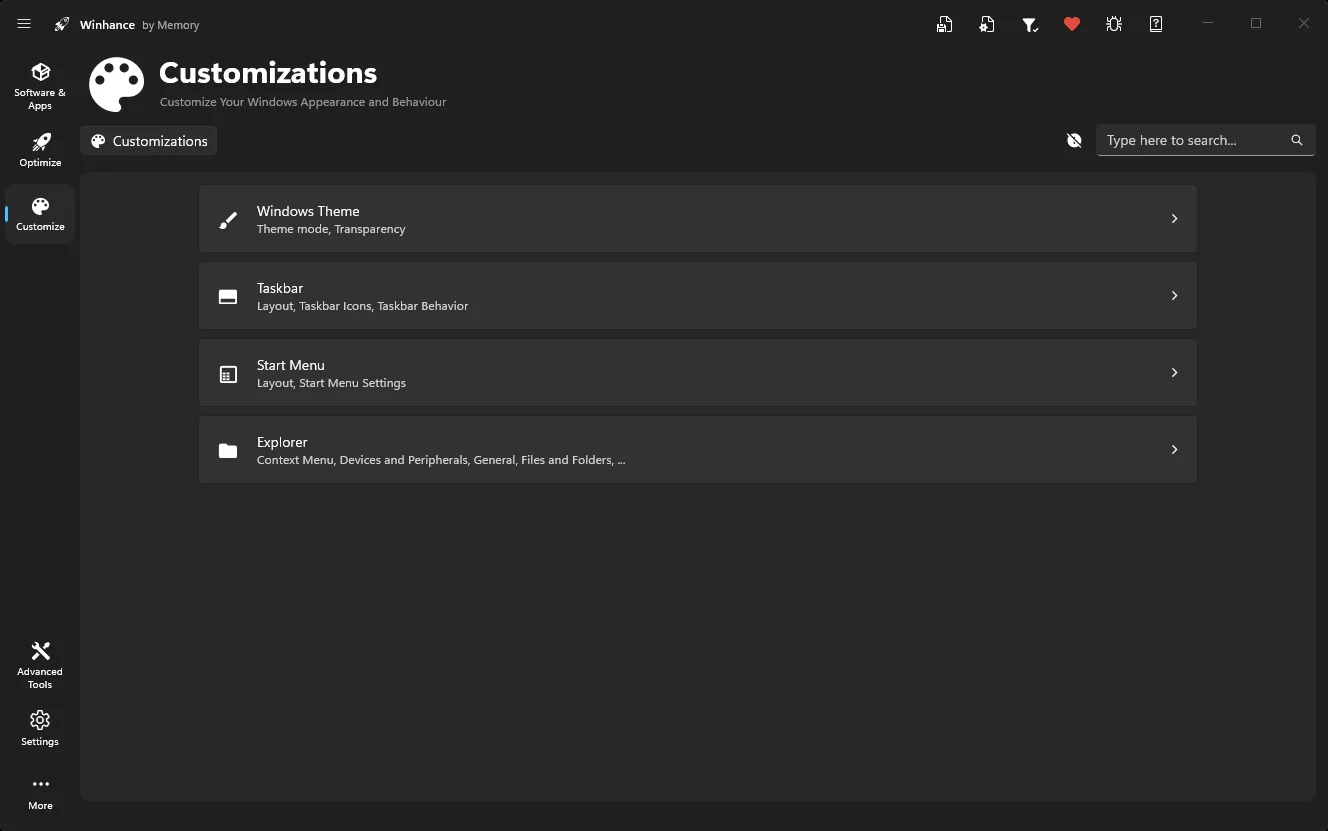Screen dimensions: 1328x831
Task: Open the Explorer customization row
Action: tap(697, 450)
